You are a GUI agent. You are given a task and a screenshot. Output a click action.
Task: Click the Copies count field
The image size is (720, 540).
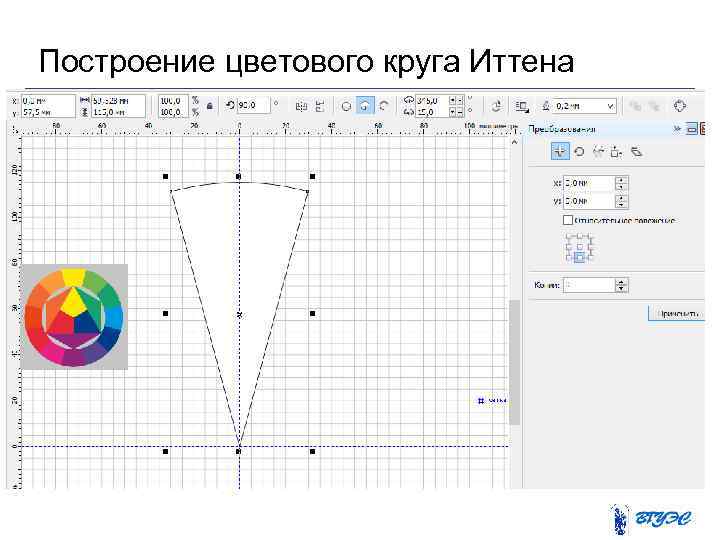click(x=589, y=285)
